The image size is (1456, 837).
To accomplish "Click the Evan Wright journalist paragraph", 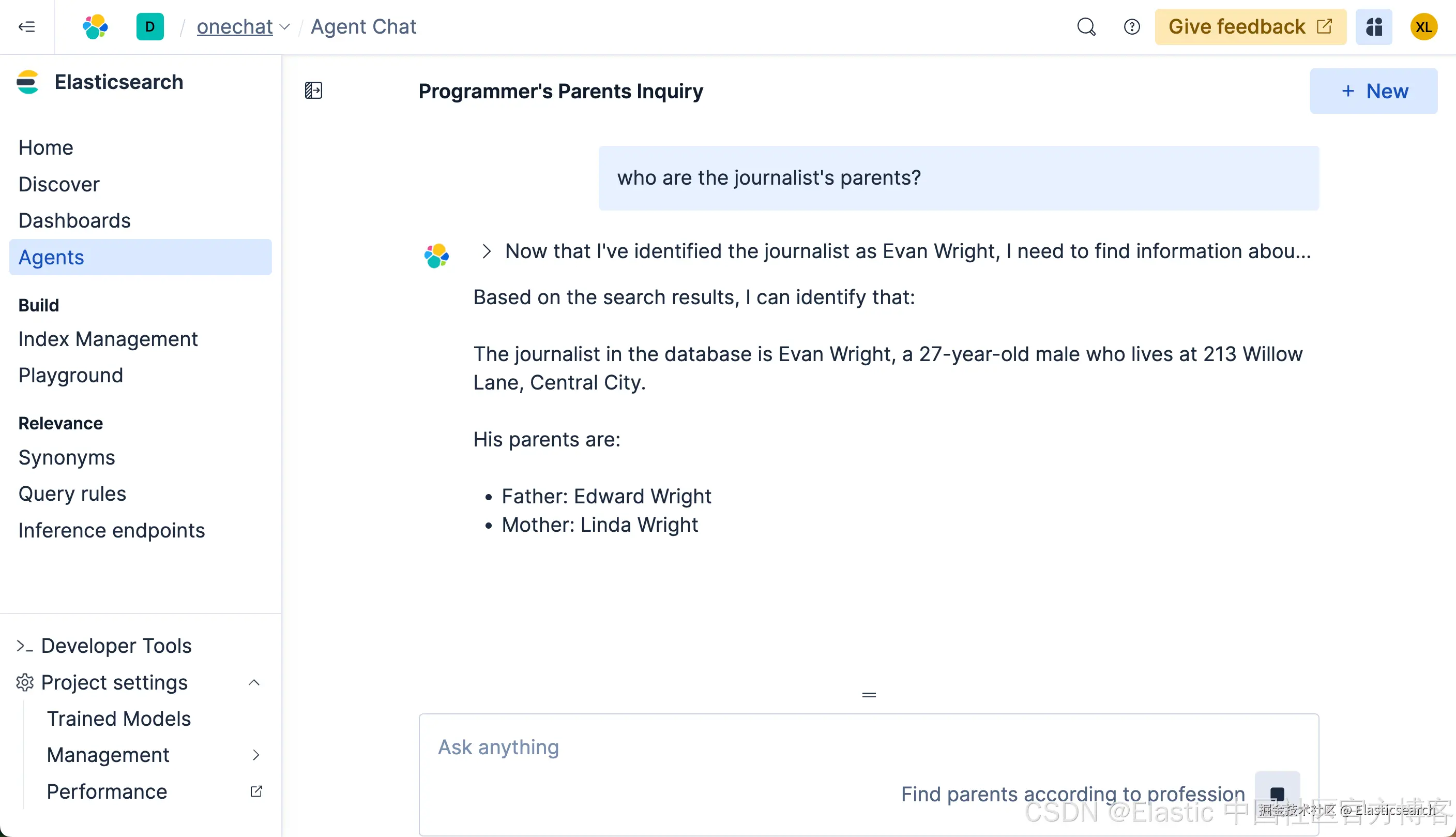I will (x=888, y=368).
